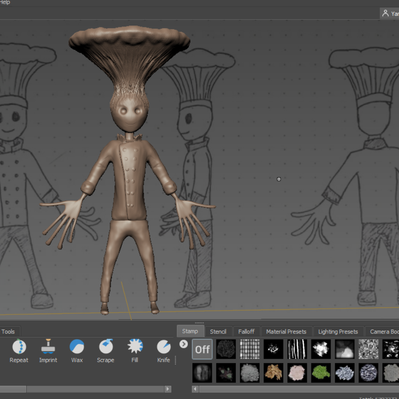Select the Fill sculpt tool
Screen dimensions: 399x399
click(x=135, y=351)
